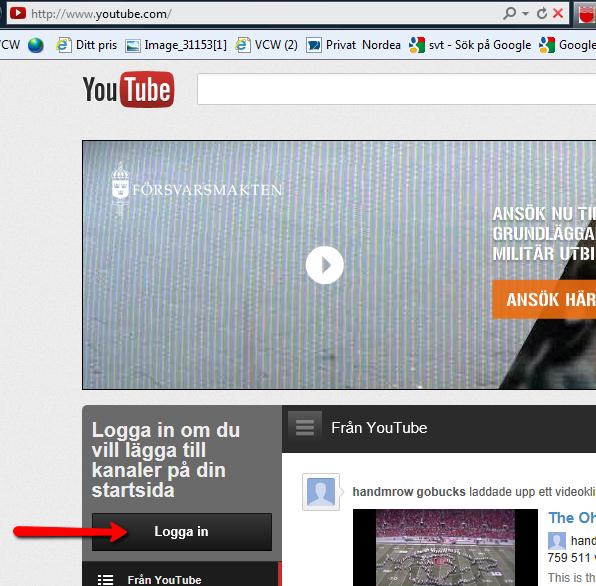Select Från YouTube in the sidebar

(181, 575)
